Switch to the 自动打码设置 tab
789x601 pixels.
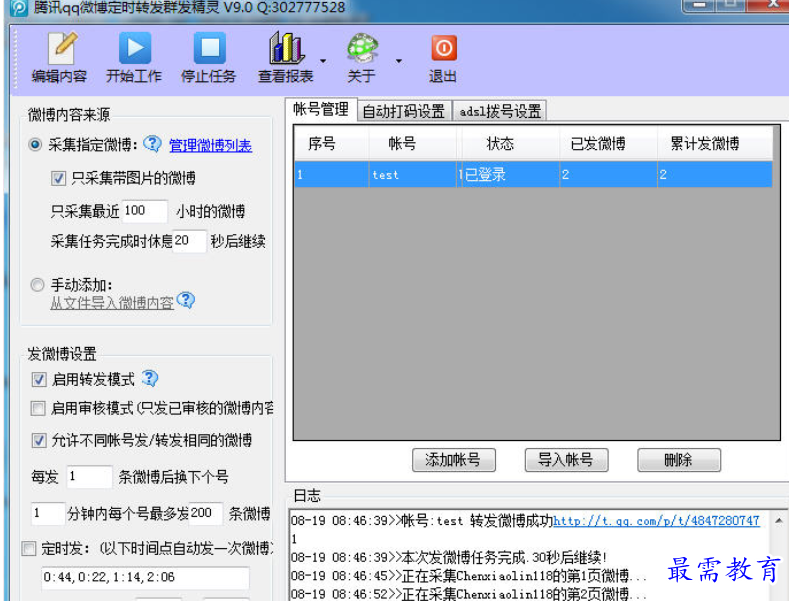pyautogui.click(x=404, y=111)
